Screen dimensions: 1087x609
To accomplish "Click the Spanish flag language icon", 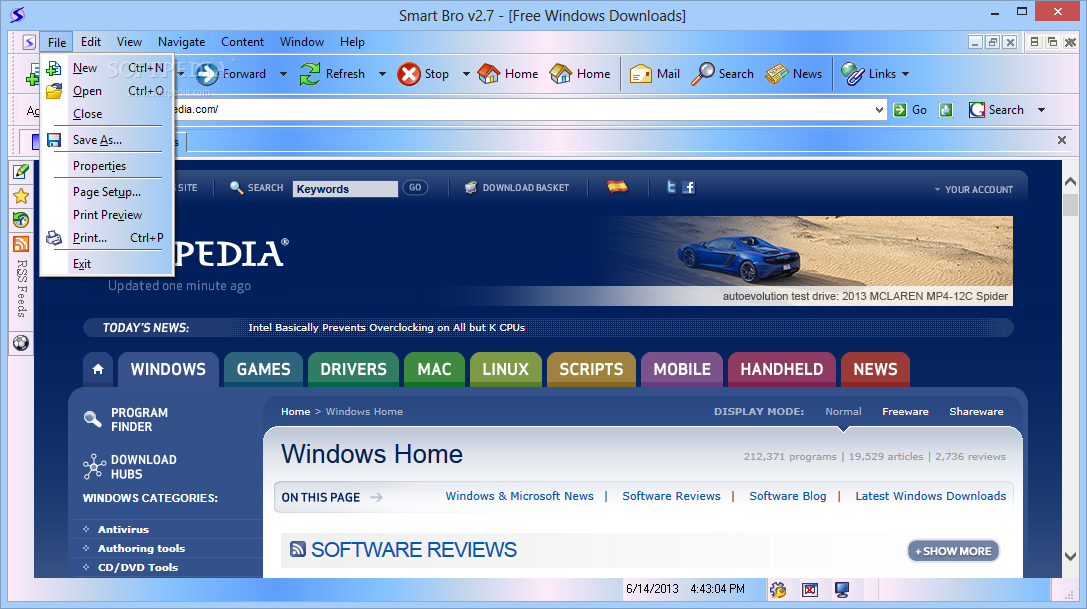I will click(x=617, y=186).
